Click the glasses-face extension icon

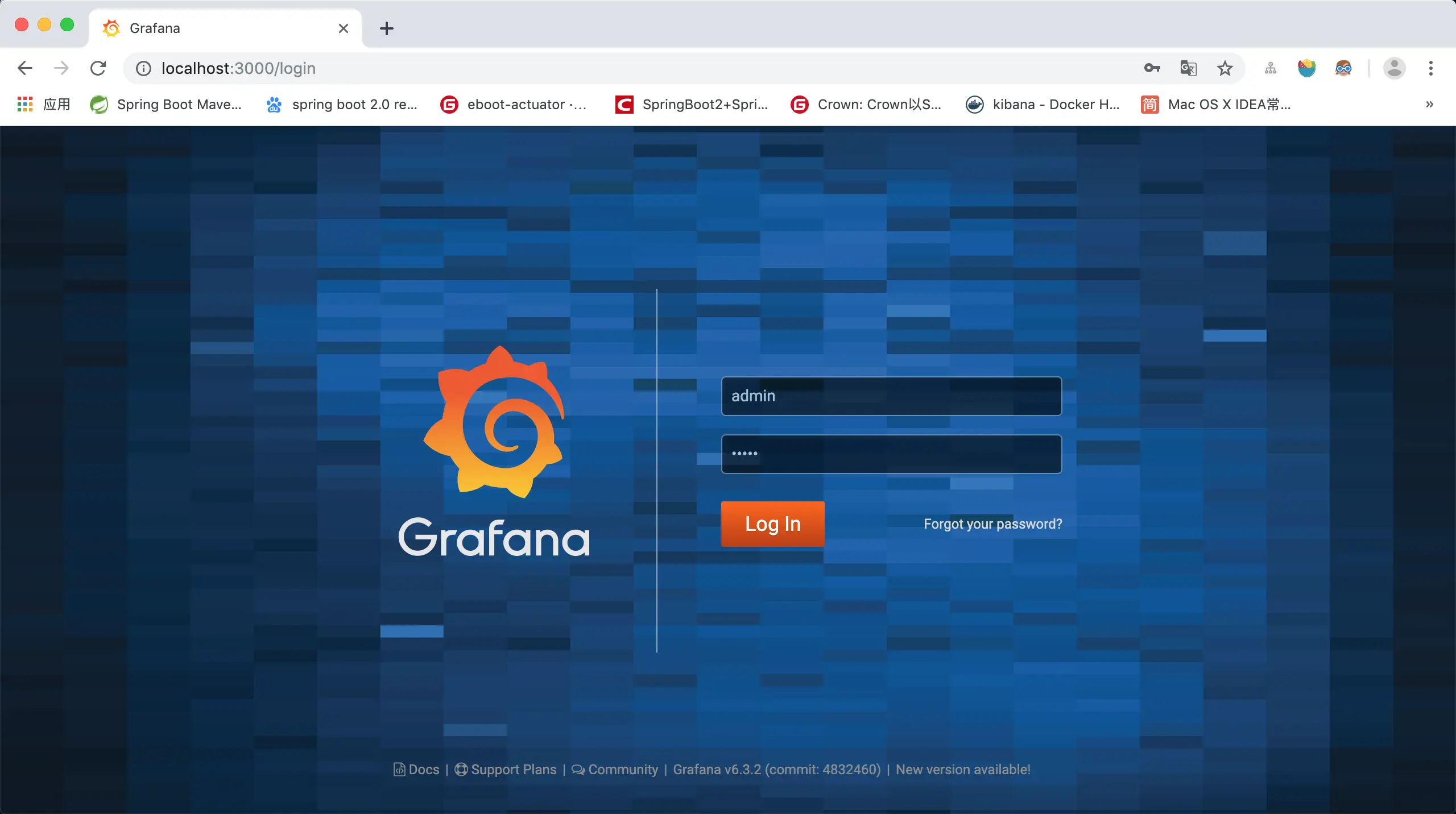tap(1343, 68)
